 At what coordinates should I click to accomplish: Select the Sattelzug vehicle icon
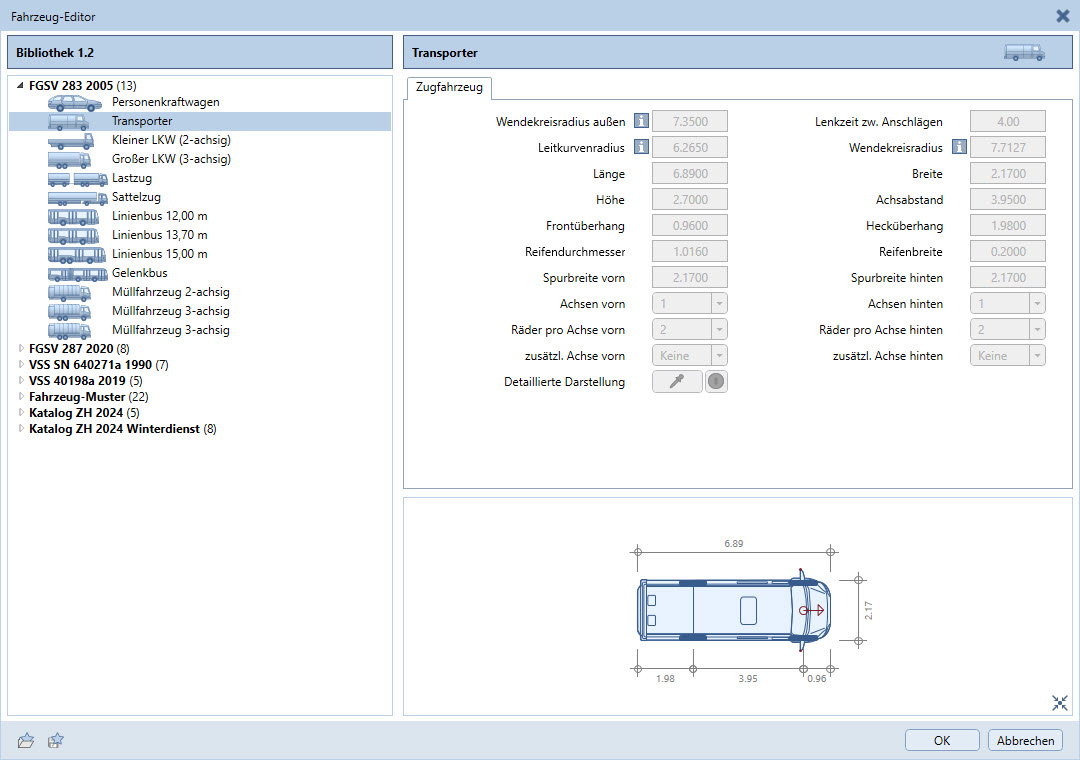point(77,197)
